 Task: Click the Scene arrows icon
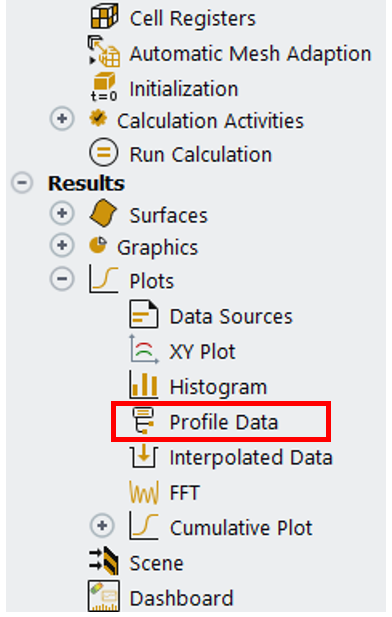[104, 561]
